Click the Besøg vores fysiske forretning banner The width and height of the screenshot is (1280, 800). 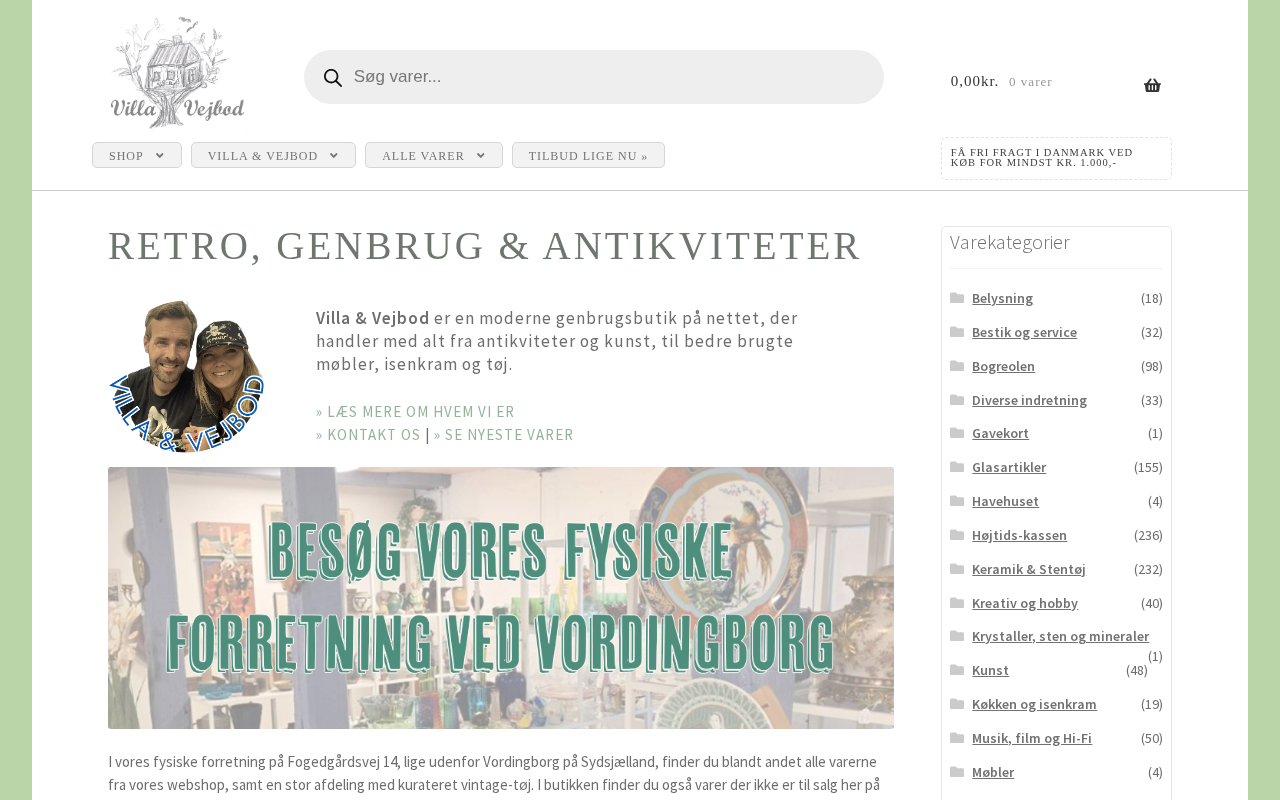pyautogui.click(x=501, y=598)
